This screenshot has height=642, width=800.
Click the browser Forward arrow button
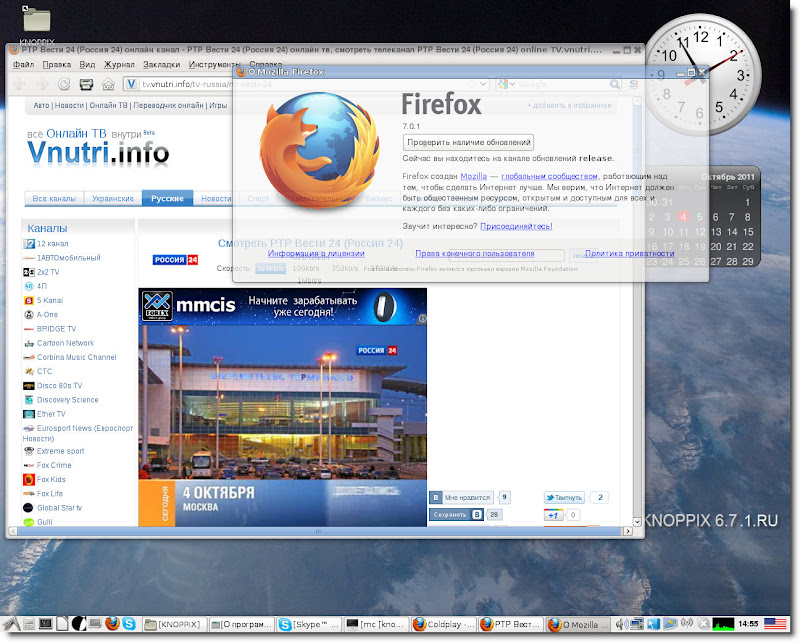point(42,84)
